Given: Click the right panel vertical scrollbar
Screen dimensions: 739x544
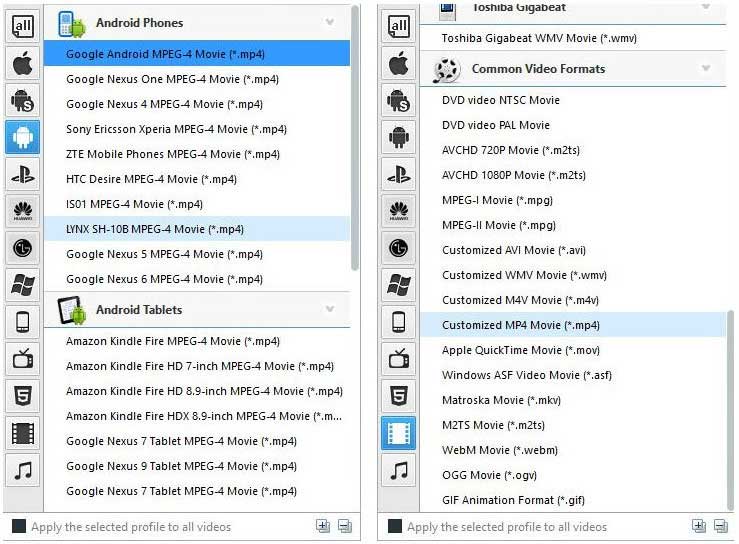Looking at the screenshot, I should pos(731,410).
